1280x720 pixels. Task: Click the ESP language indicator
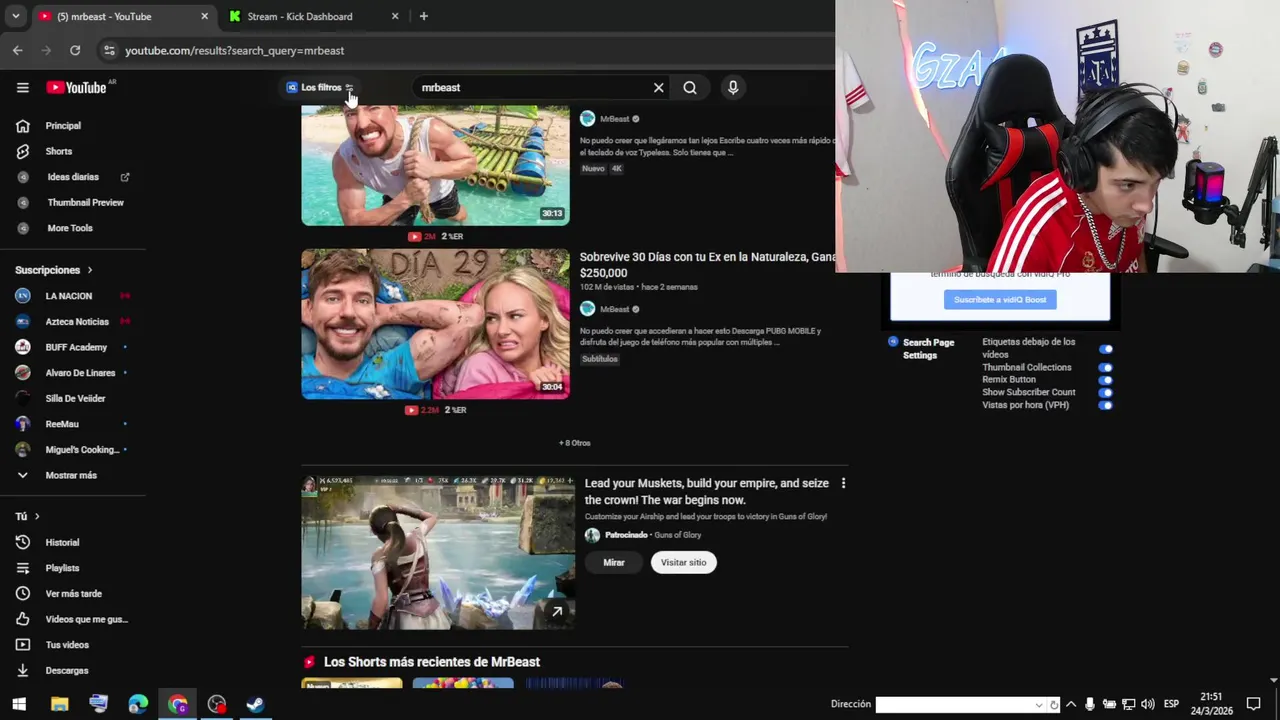click(x=1171, y=704)
